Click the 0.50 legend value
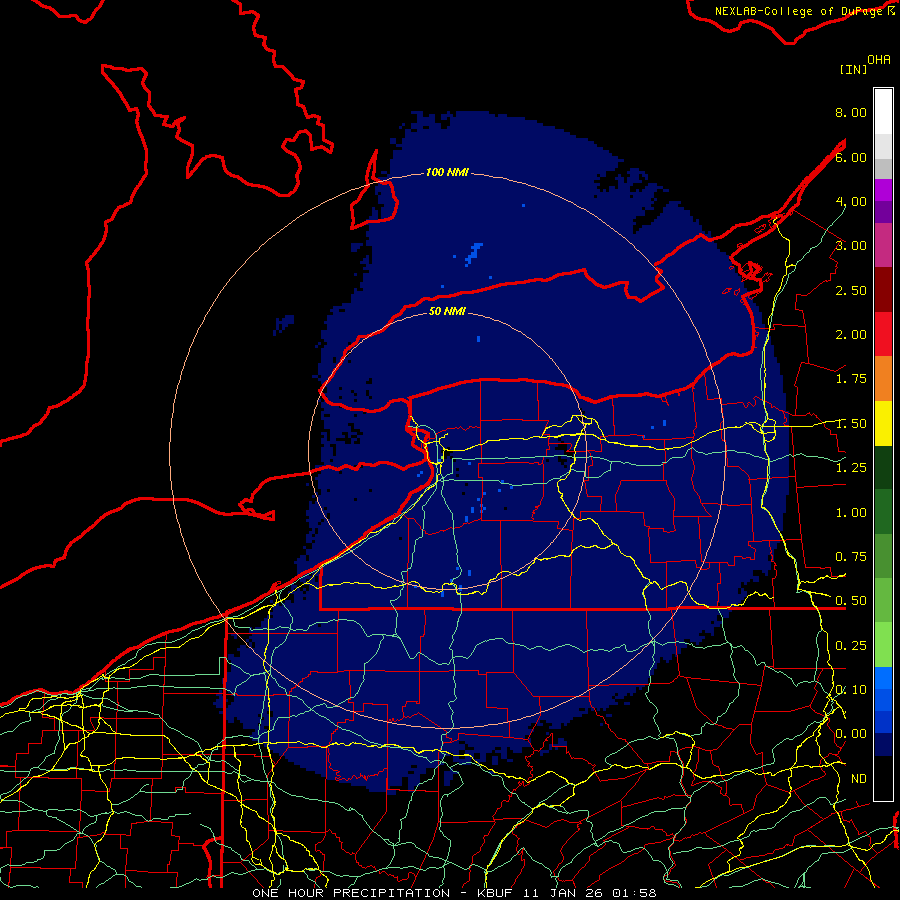The width and height of the screenshot is (900, 900). [x=851, y=601]
